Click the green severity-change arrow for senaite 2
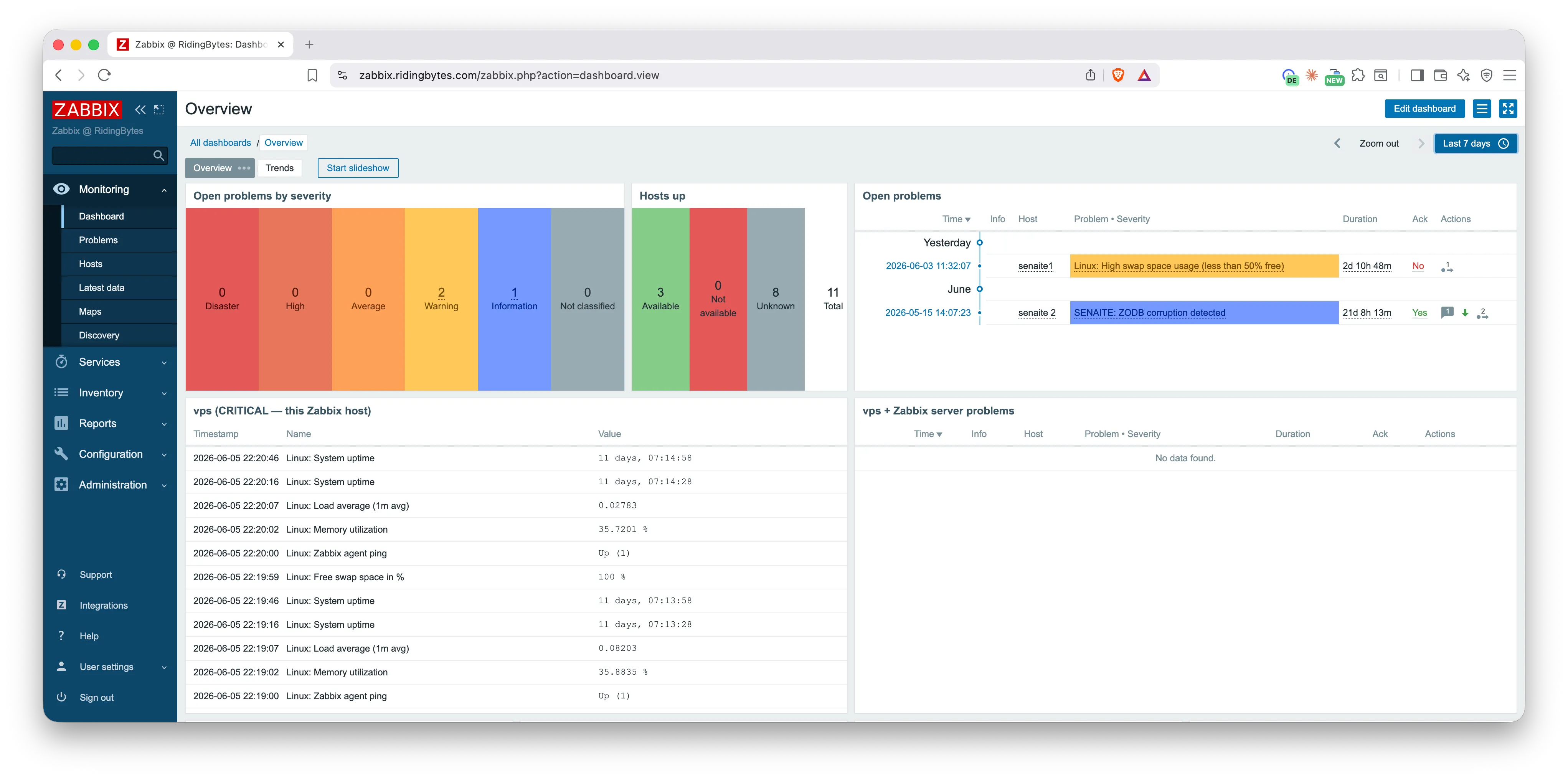The width and height of the screenshot is (1568, 779). [x=1465, y=313]
